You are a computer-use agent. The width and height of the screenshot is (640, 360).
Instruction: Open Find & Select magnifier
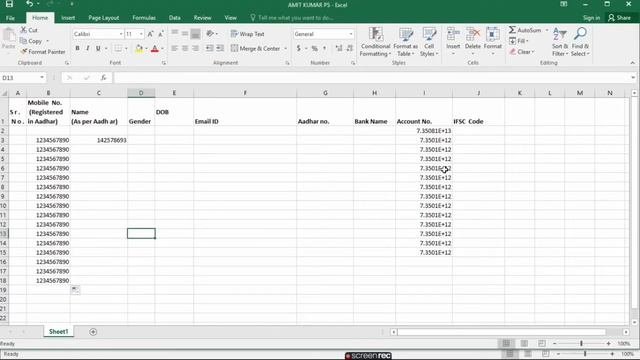[580, 42]
